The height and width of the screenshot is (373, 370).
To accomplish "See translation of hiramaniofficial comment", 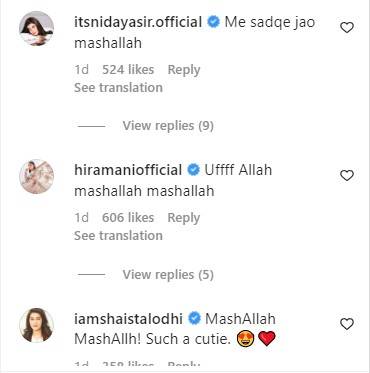I will (x=118, y=236).
